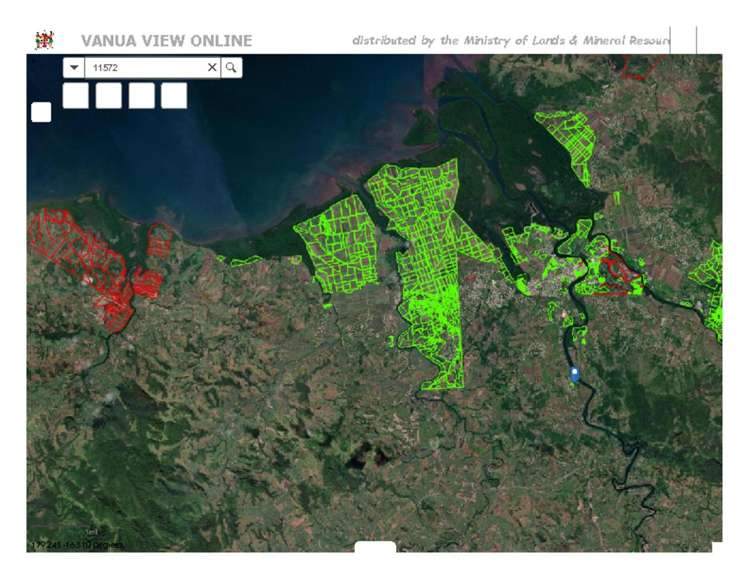Viewport: 749px width, 579px height.
Task: Click the magnifier search icon
Action: click(231, 67)
